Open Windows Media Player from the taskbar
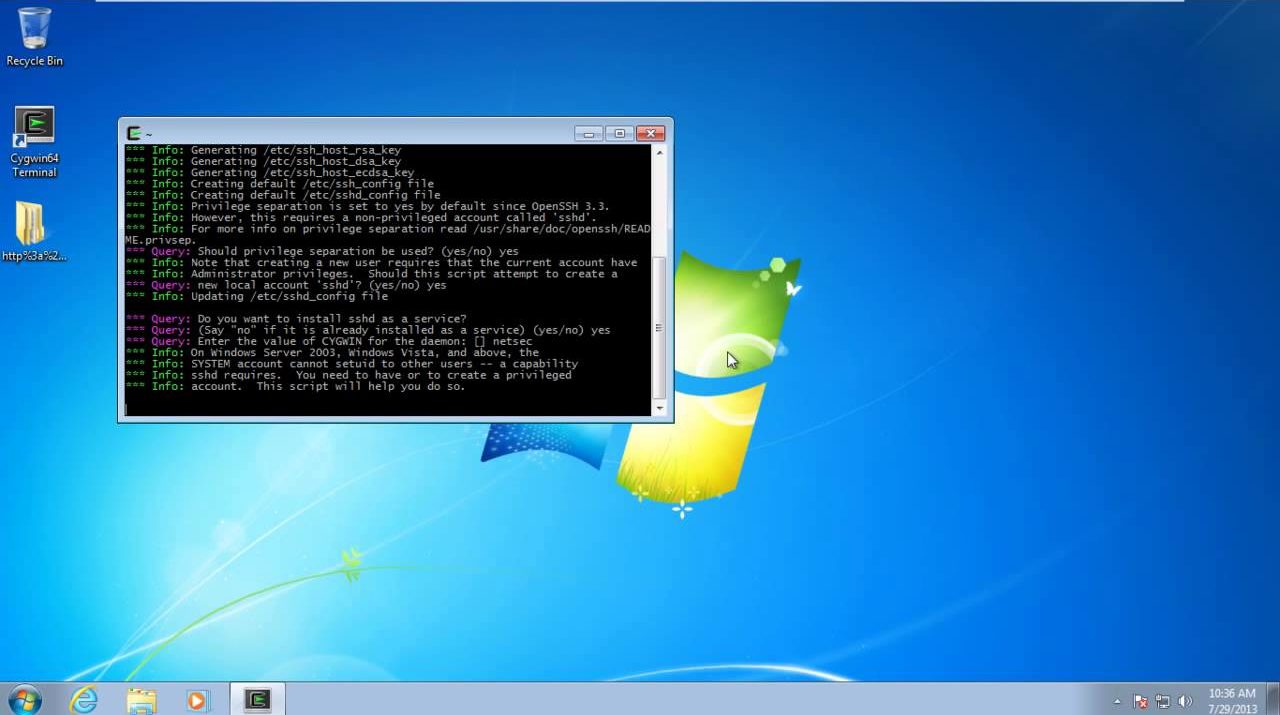Image resolution: width=1280 pixels, height=715 pixels. (x=198, y=699)
